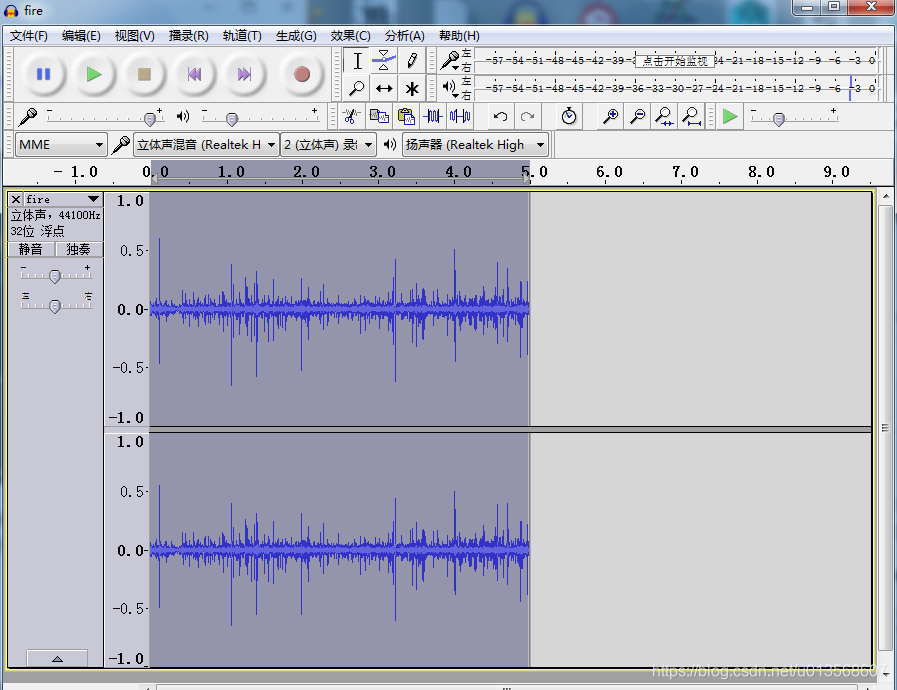Open the Sync-Lock clock icon

pyautogui.click(x=569, y=117)
